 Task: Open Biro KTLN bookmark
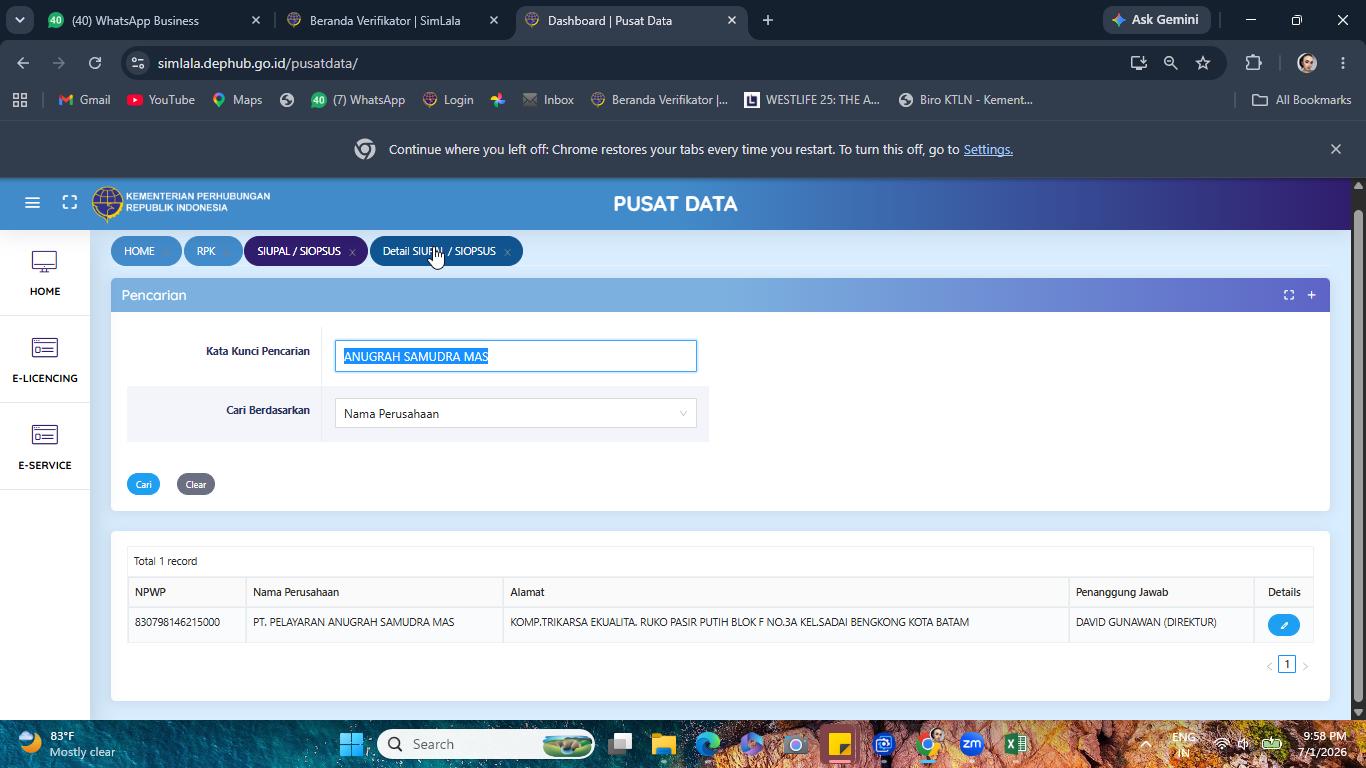[966, 100]
